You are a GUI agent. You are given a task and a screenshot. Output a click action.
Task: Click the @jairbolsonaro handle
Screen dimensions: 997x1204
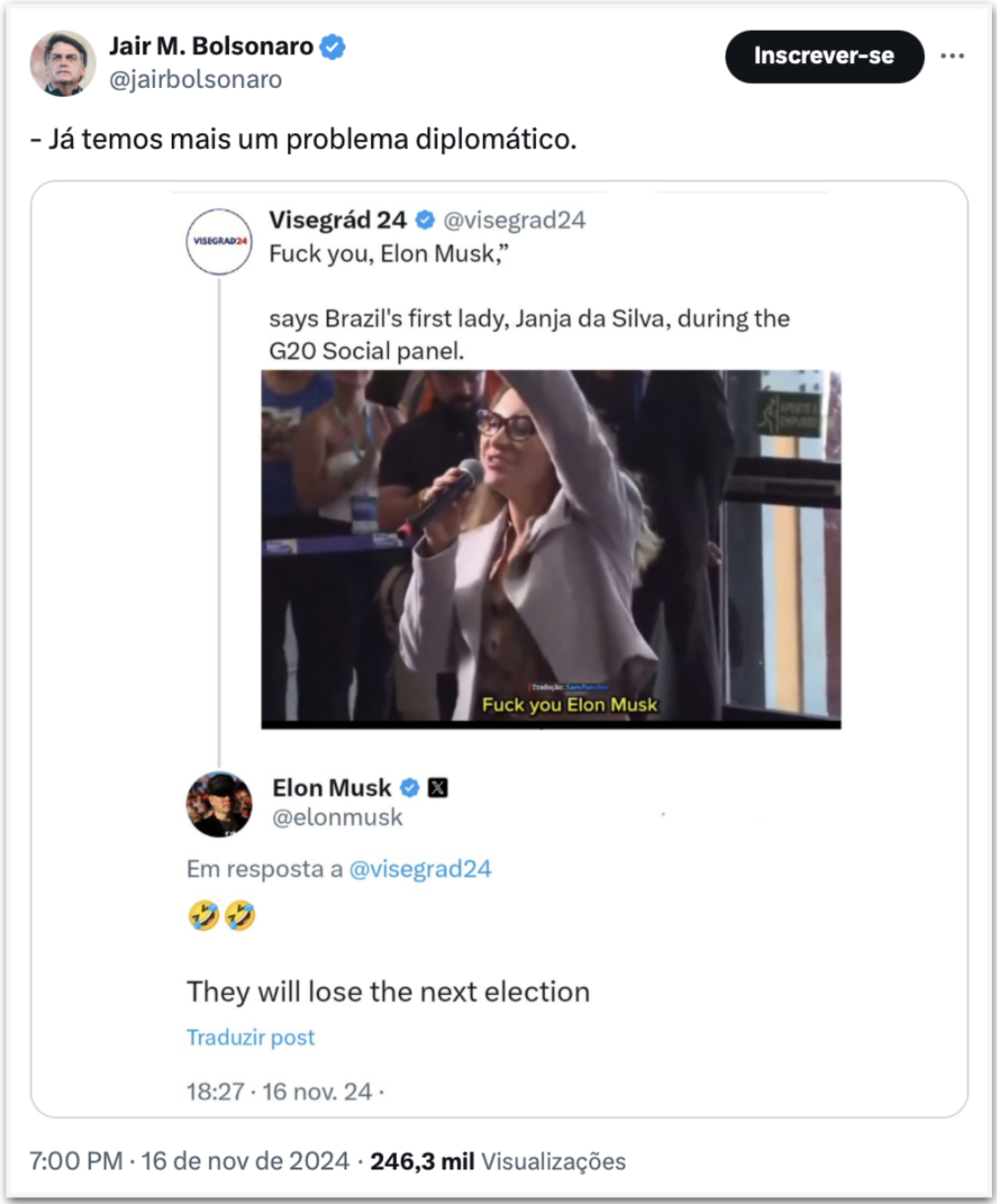195,79
